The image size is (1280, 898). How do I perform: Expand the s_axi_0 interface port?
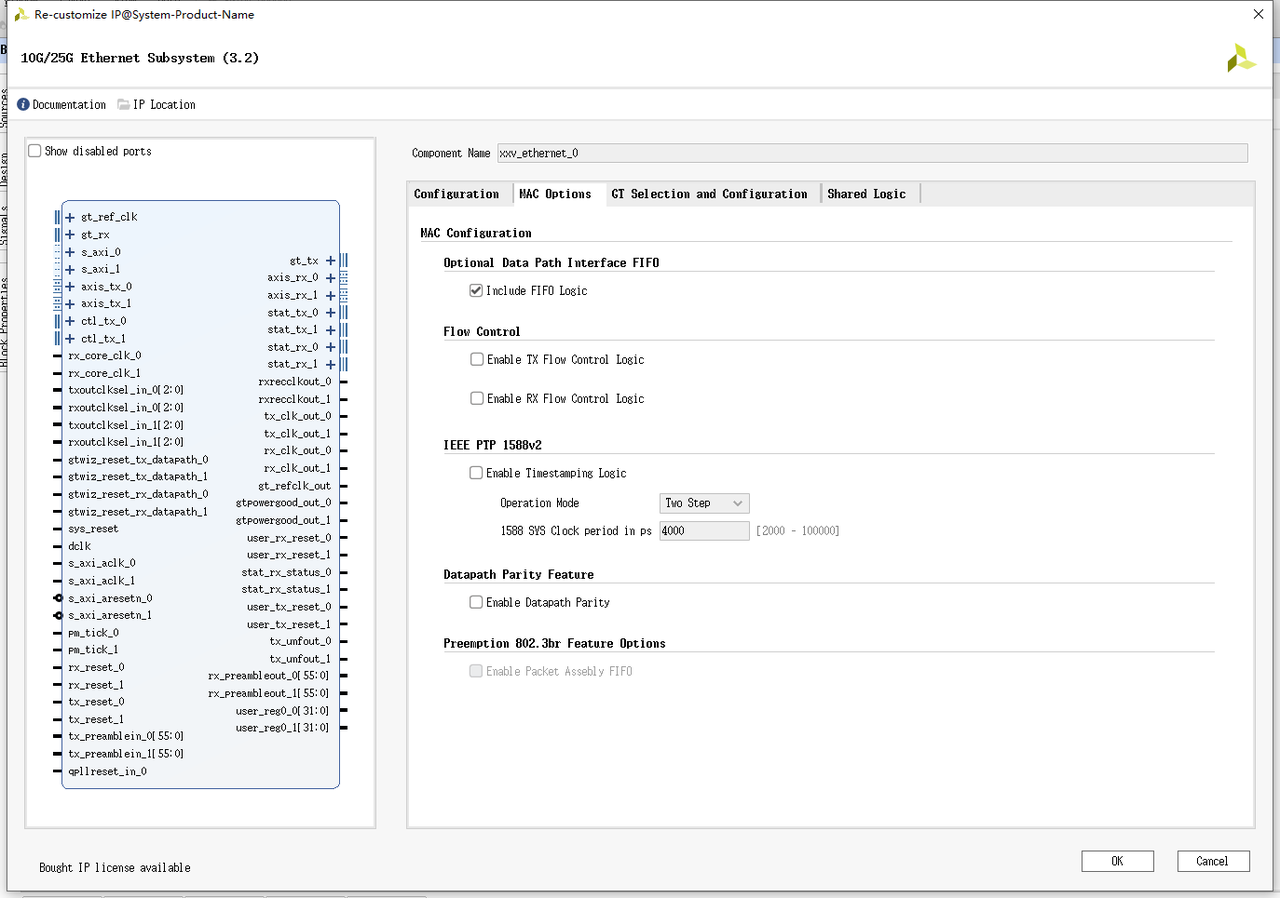pos(70,252)
